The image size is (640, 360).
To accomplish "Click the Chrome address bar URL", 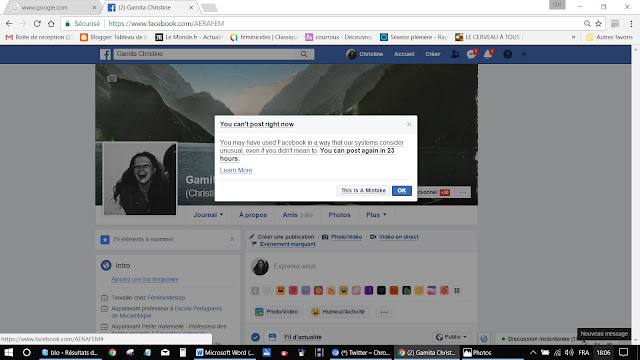I will [x=167, y=24].
